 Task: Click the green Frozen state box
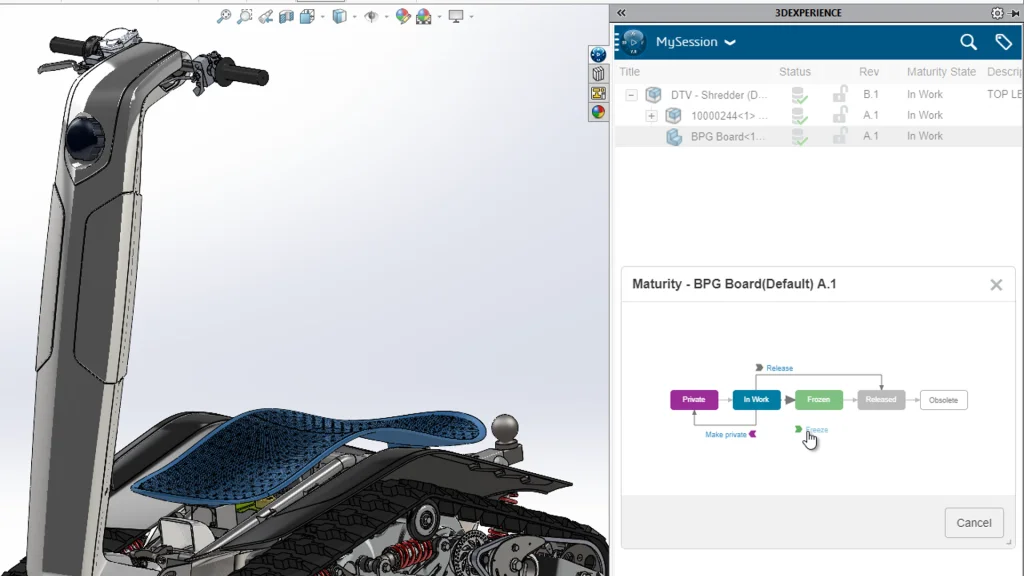(818, 400)
